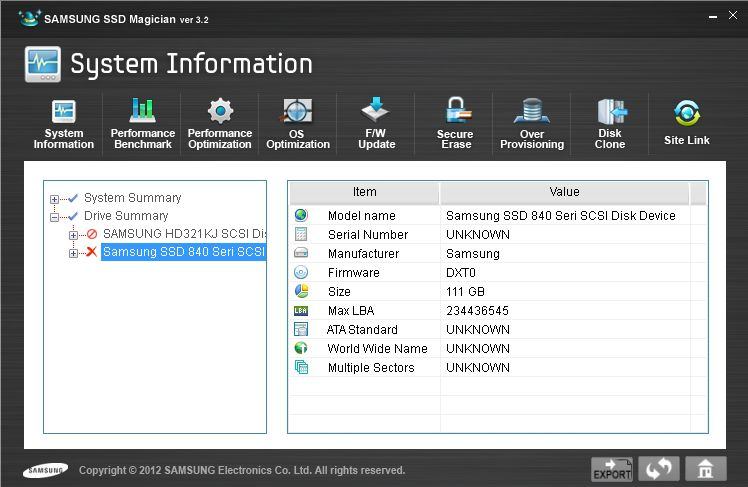Click the Serial Number row icon
748x487 pixels.
point(301,234)
